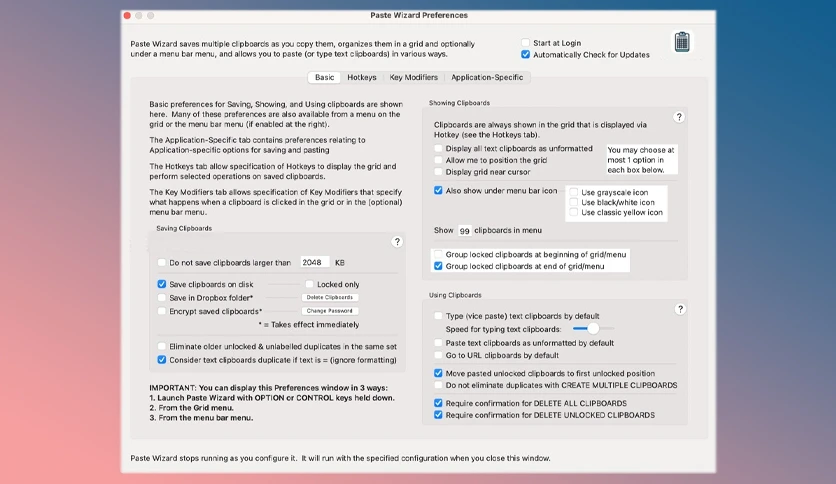Click the Show 99 clipboards field
The width and height of the screenshot is (836, 484).
[x=464, y=230]
